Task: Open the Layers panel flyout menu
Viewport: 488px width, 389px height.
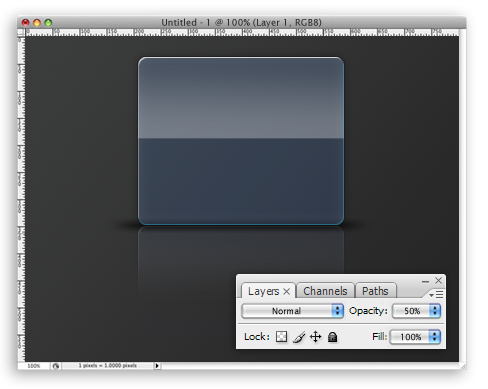Action: (436, 295)
